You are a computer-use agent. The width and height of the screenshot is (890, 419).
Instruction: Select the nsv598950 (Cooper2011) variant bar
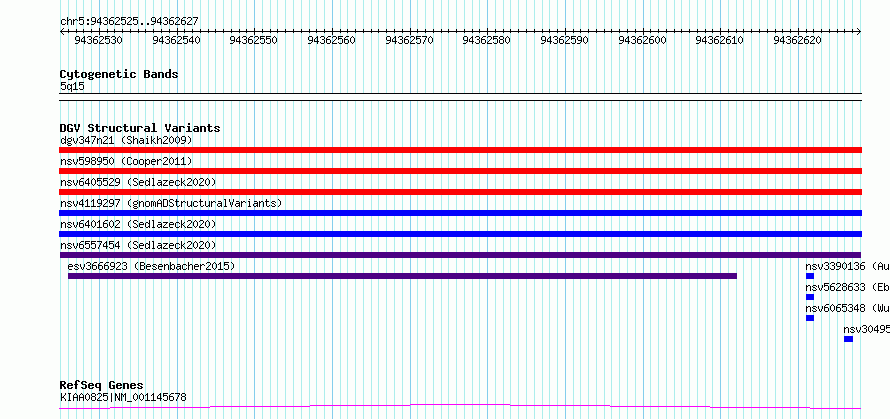tap(460, 171)
